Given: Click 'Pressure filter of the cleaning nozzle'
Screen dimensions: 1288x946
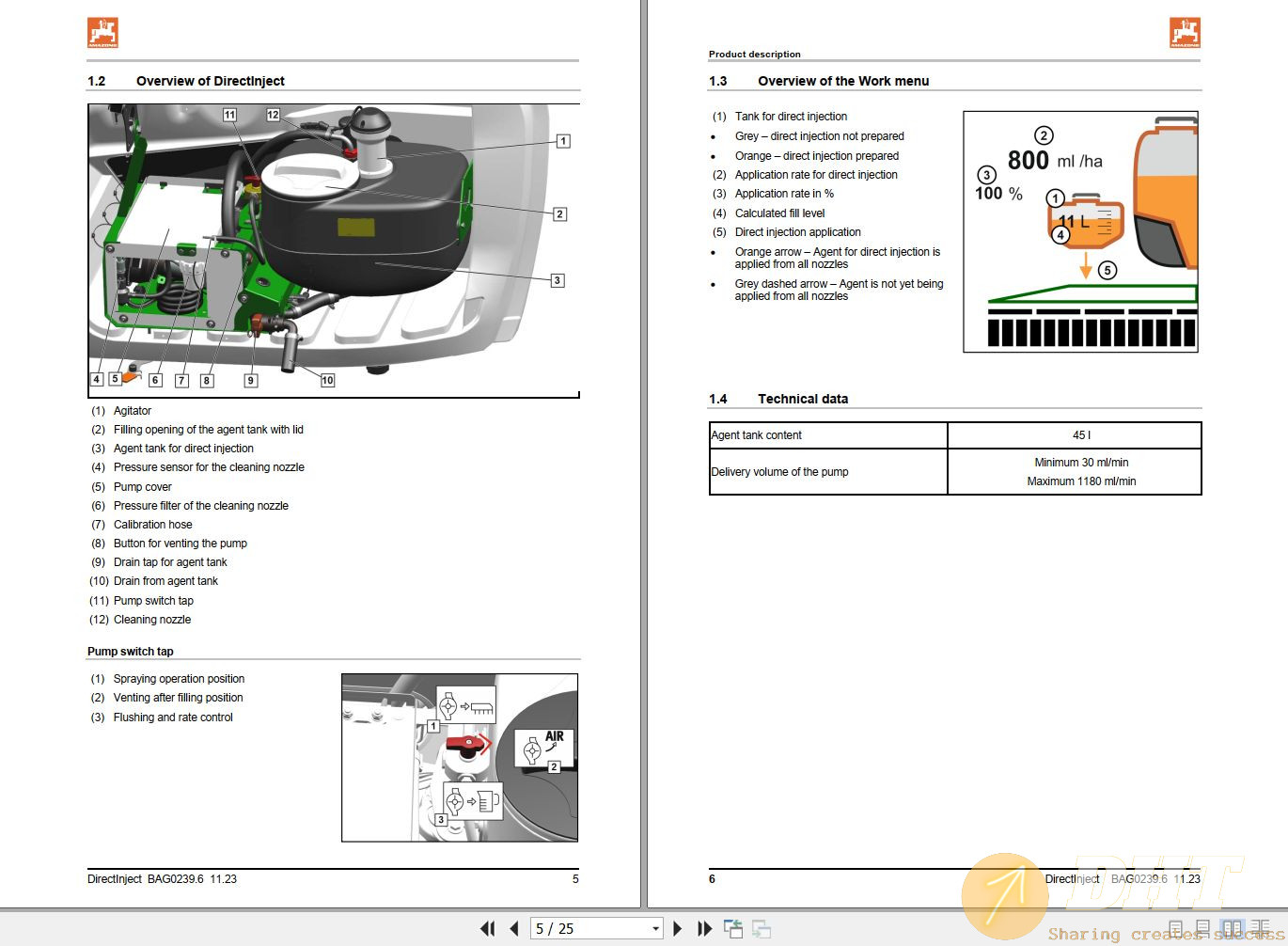Looking at the screenshot, I should tap(201, 506).
